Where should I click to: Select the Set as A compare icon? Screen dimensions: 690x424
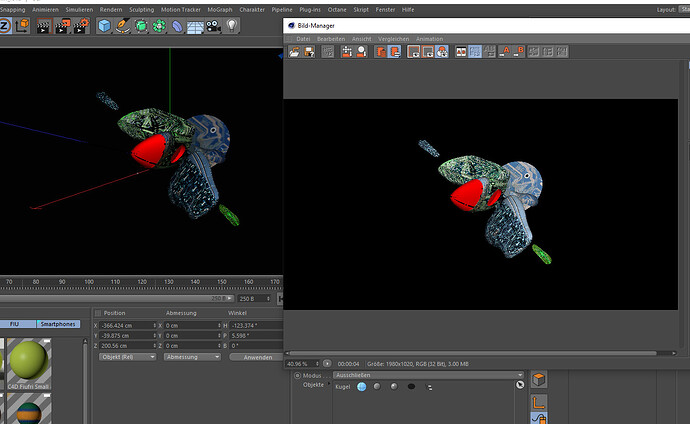tap(505, 51)
